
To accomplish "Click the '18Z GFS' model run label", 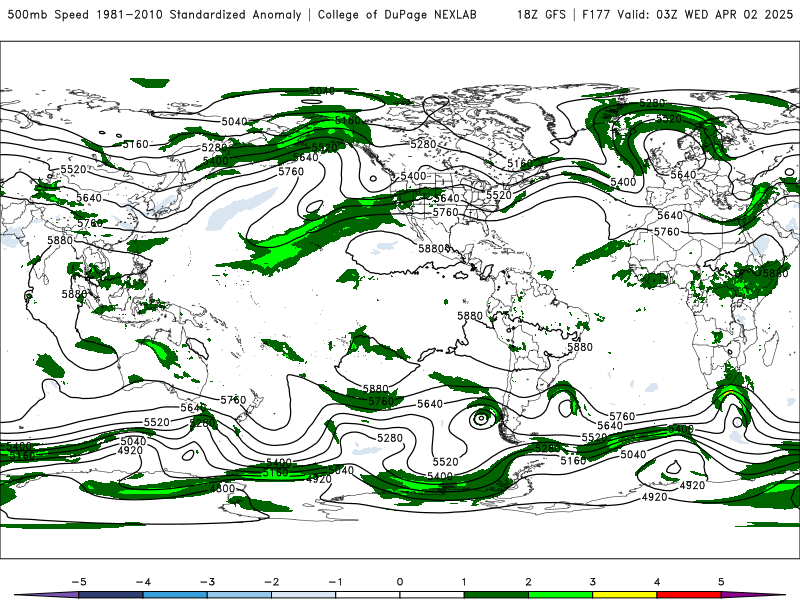I will [x=541, y=14].
